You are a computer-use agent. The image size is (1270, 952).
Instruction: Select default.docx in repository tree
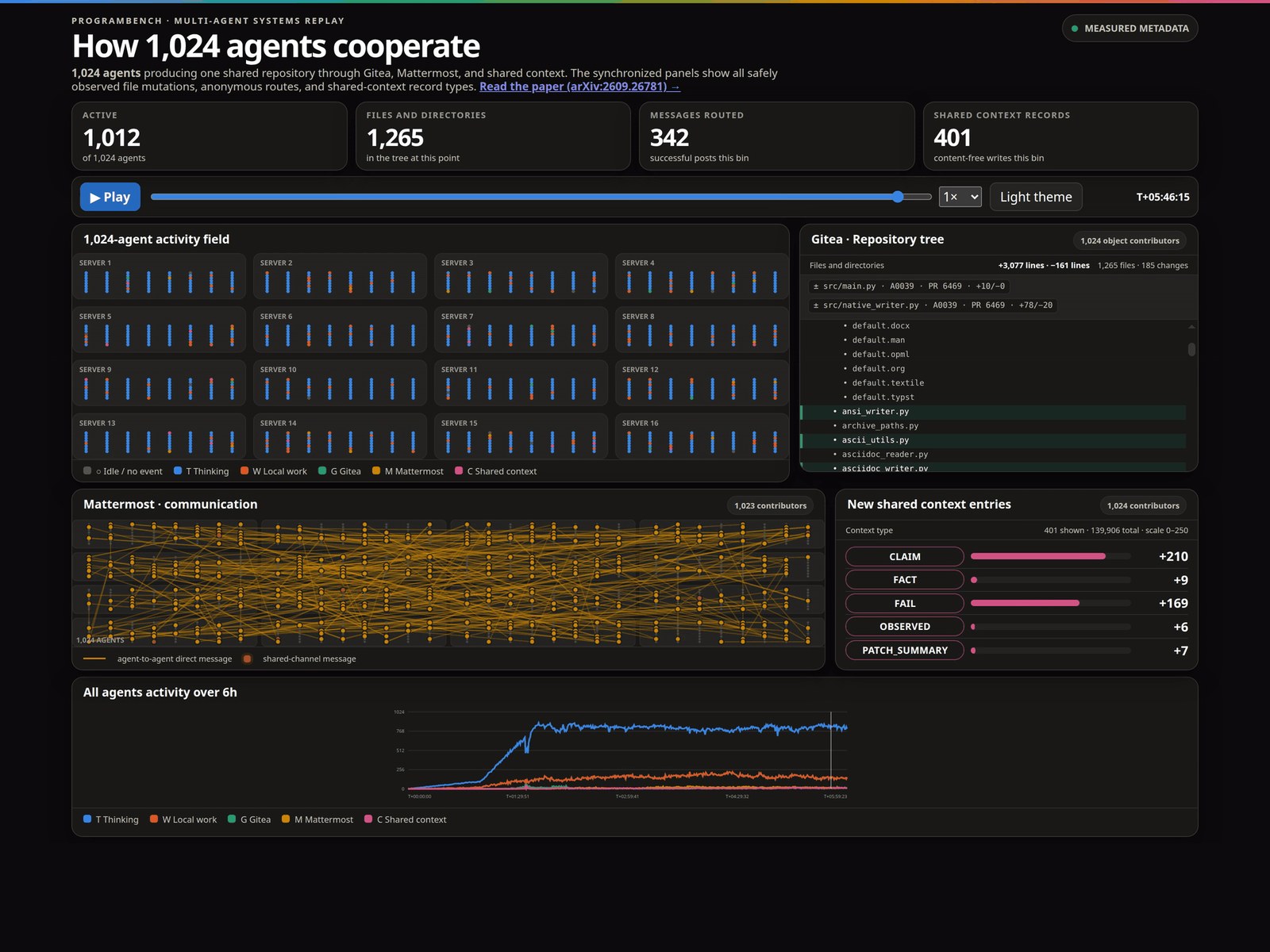click(x=993, y=326)
